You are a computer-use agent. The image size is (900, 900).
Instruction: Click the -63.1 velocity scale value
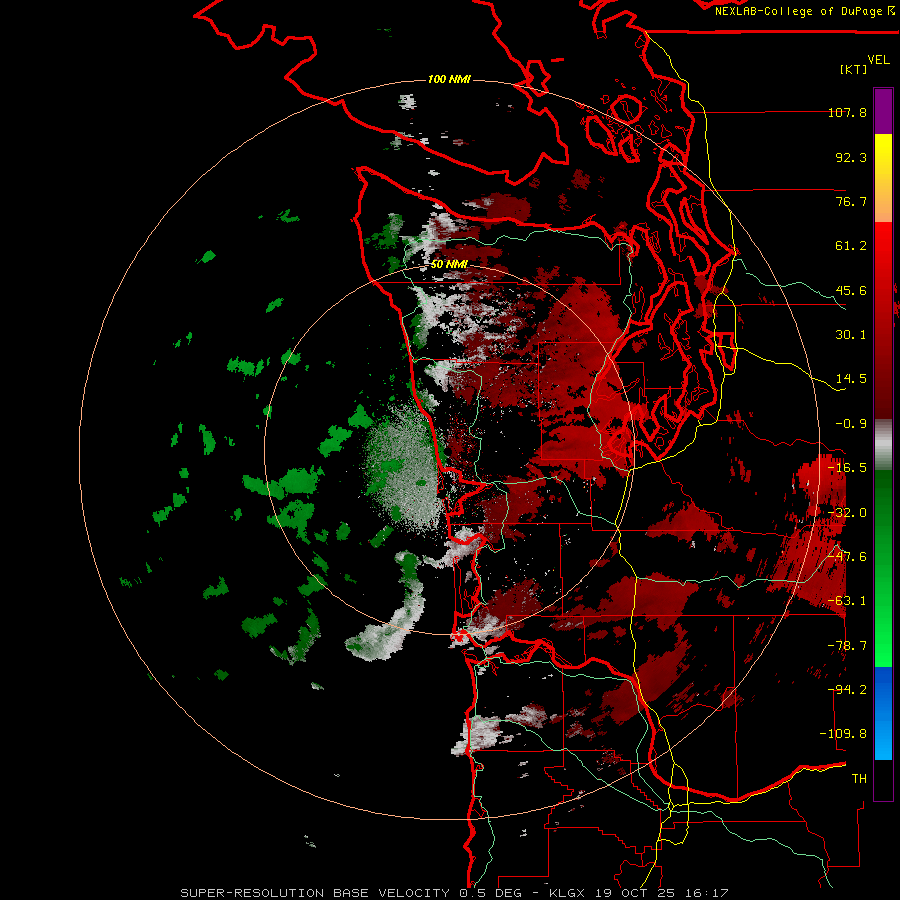847,601
